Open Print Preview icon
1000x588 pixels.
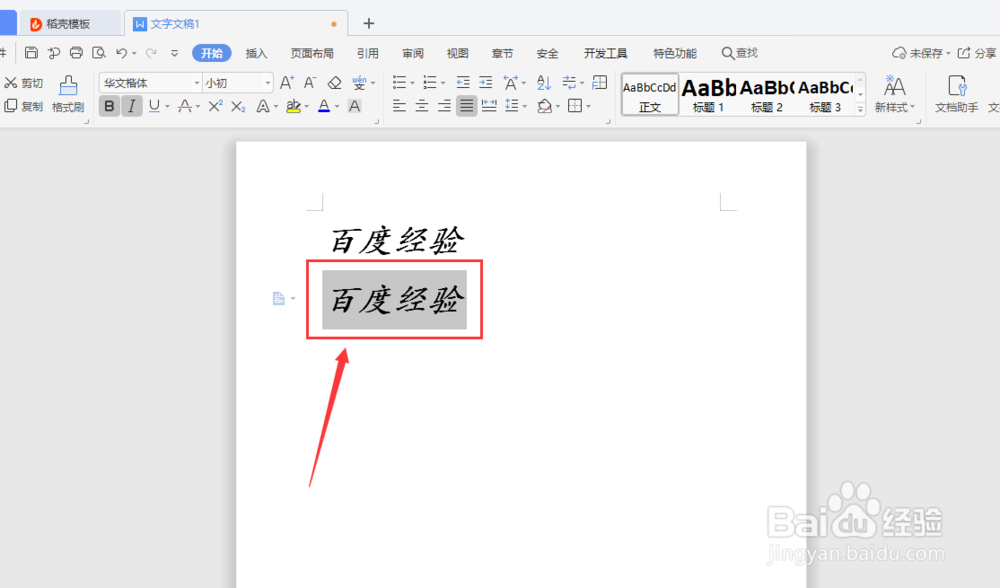(98, 53)
